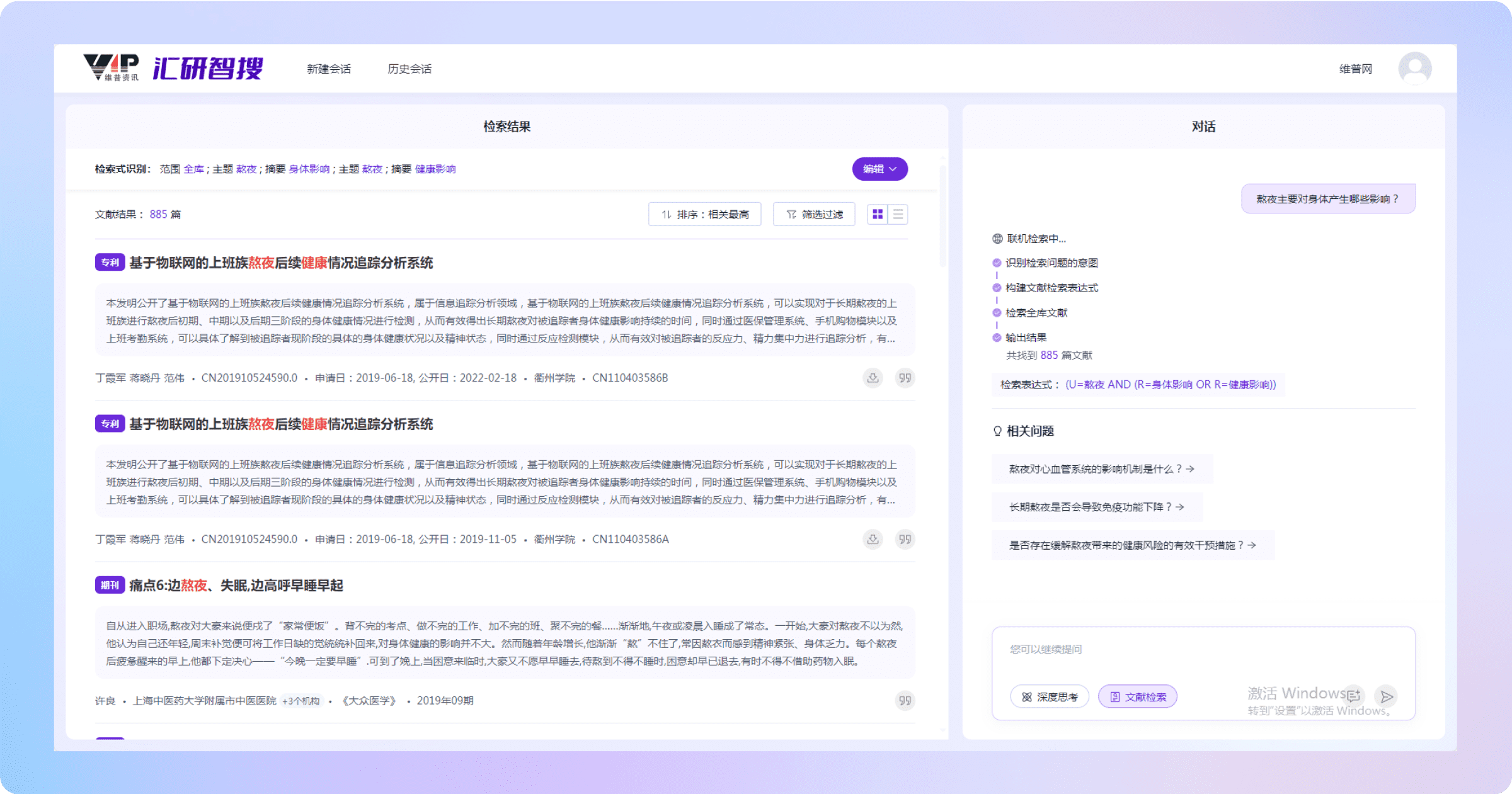Switch to list view layout
1512x794 pixels.
(898, 215)
